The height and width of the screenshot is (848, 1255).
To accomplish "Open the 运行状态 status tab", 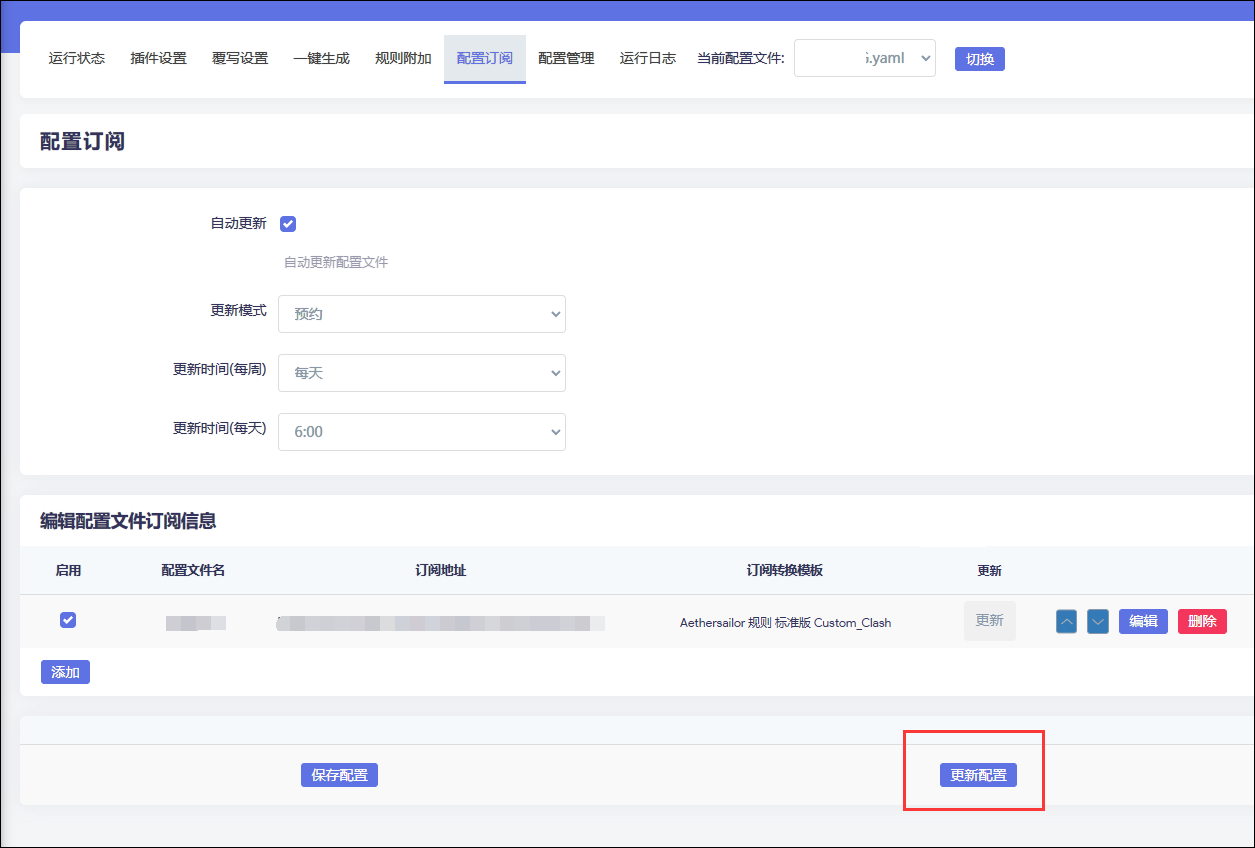I will [x=76, y=58].
